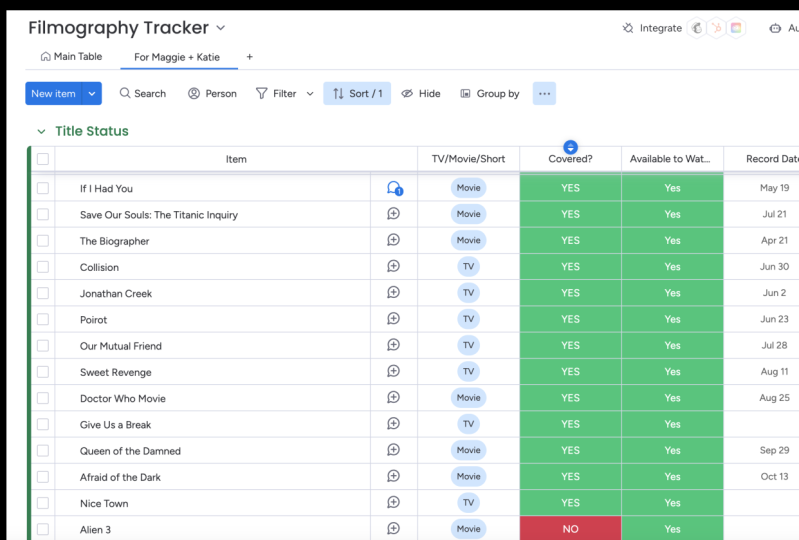
Task: Click the Available to Wat... column header
Action: (672, 159)
